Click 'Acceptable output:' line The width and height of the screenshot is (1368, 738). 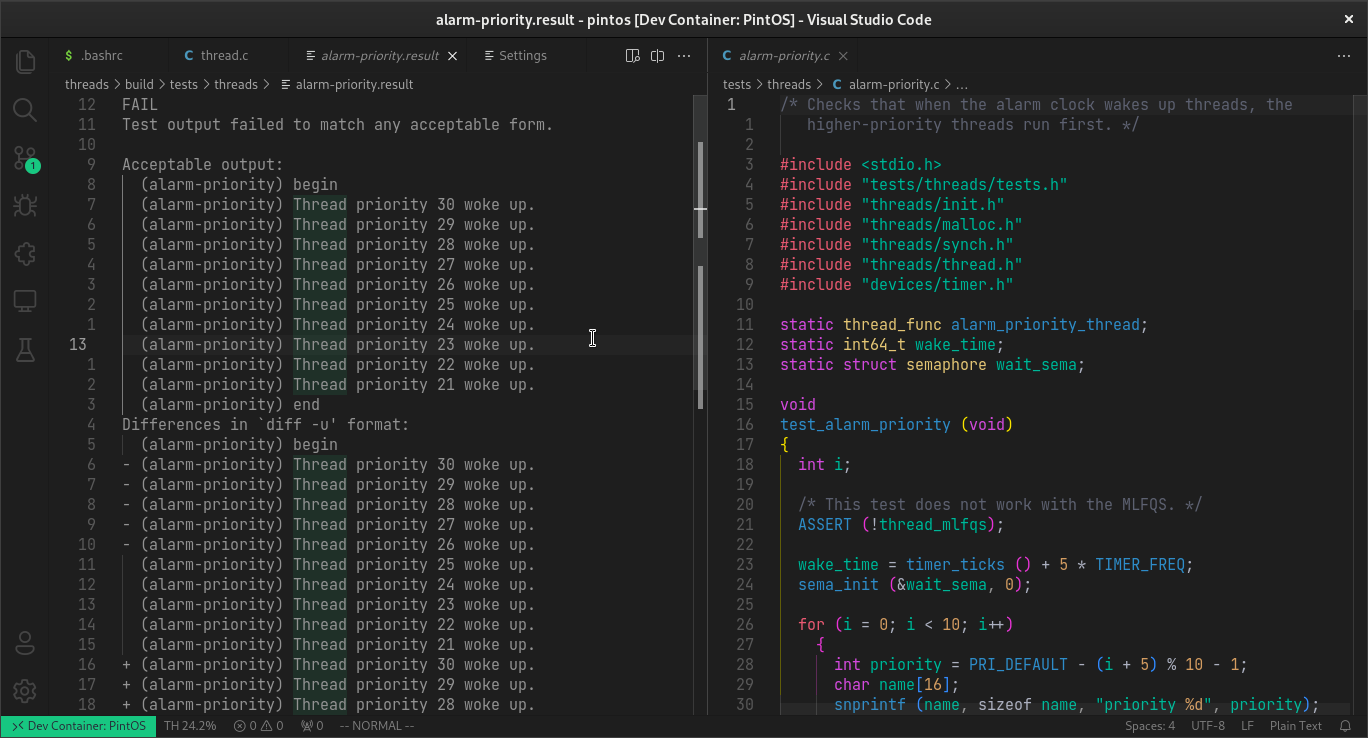pos(203,165)
